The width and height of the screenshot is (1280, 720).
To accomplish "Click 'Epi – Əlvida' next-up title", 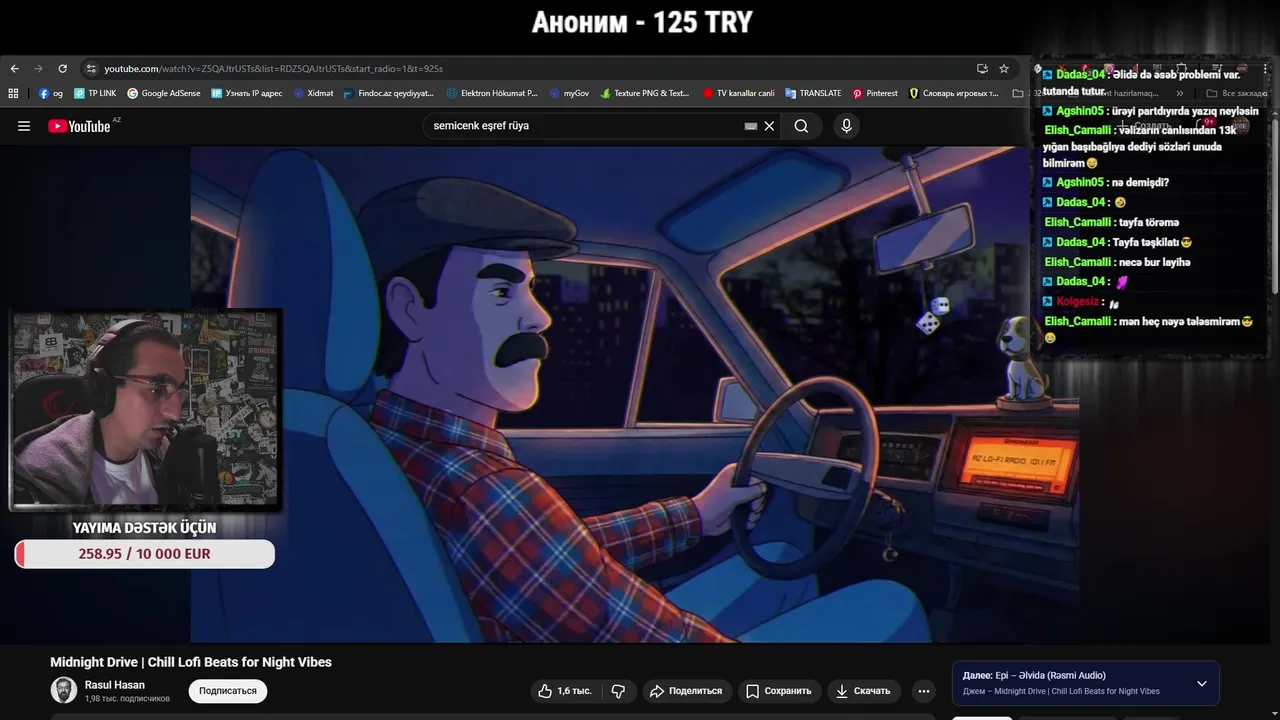I will tap(1051, 675).
